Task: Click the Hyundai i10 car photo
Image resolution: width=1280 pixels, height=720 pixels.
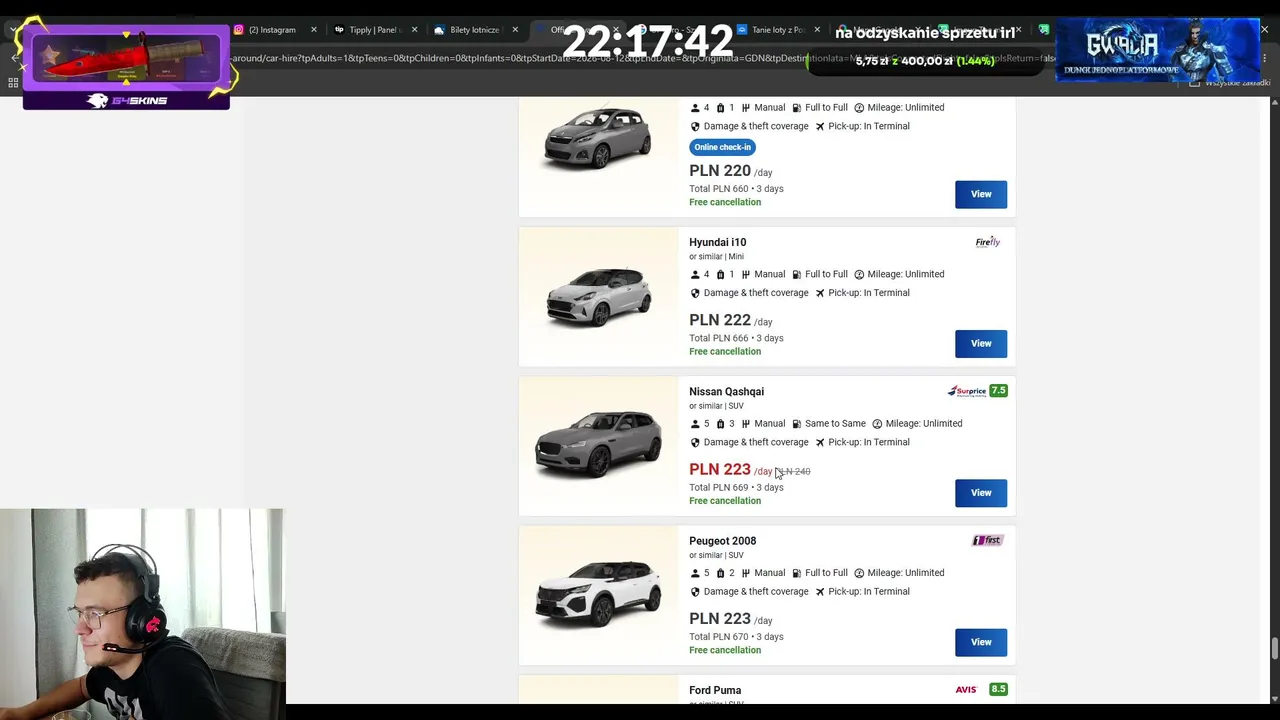Action: click(598, 297)
